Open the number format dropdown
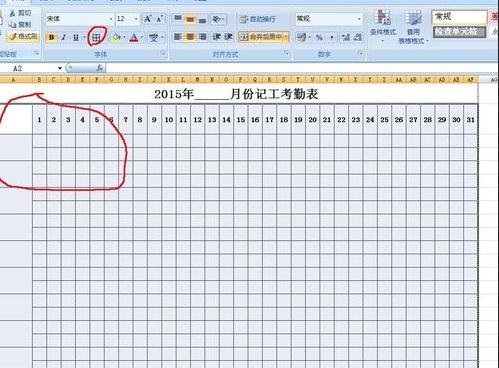Viewport: 499px width, 368px height. 359,19
